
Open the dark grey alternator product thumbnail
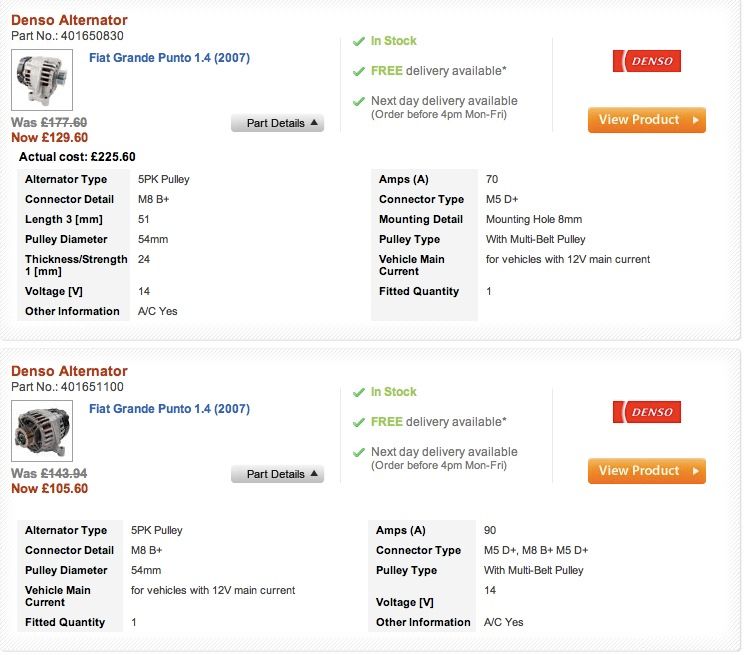(x=42, y=431)
